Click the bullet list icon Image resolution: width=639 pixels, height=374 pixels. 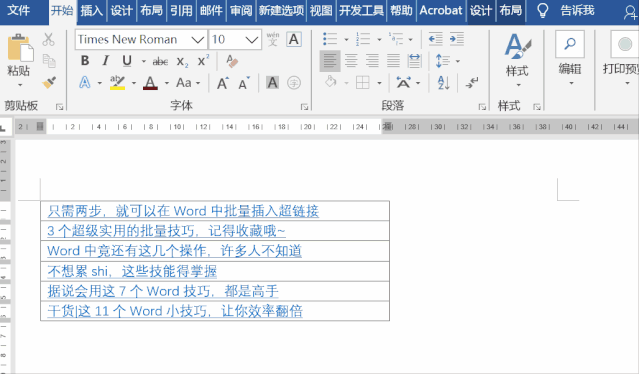pos(330,39)
